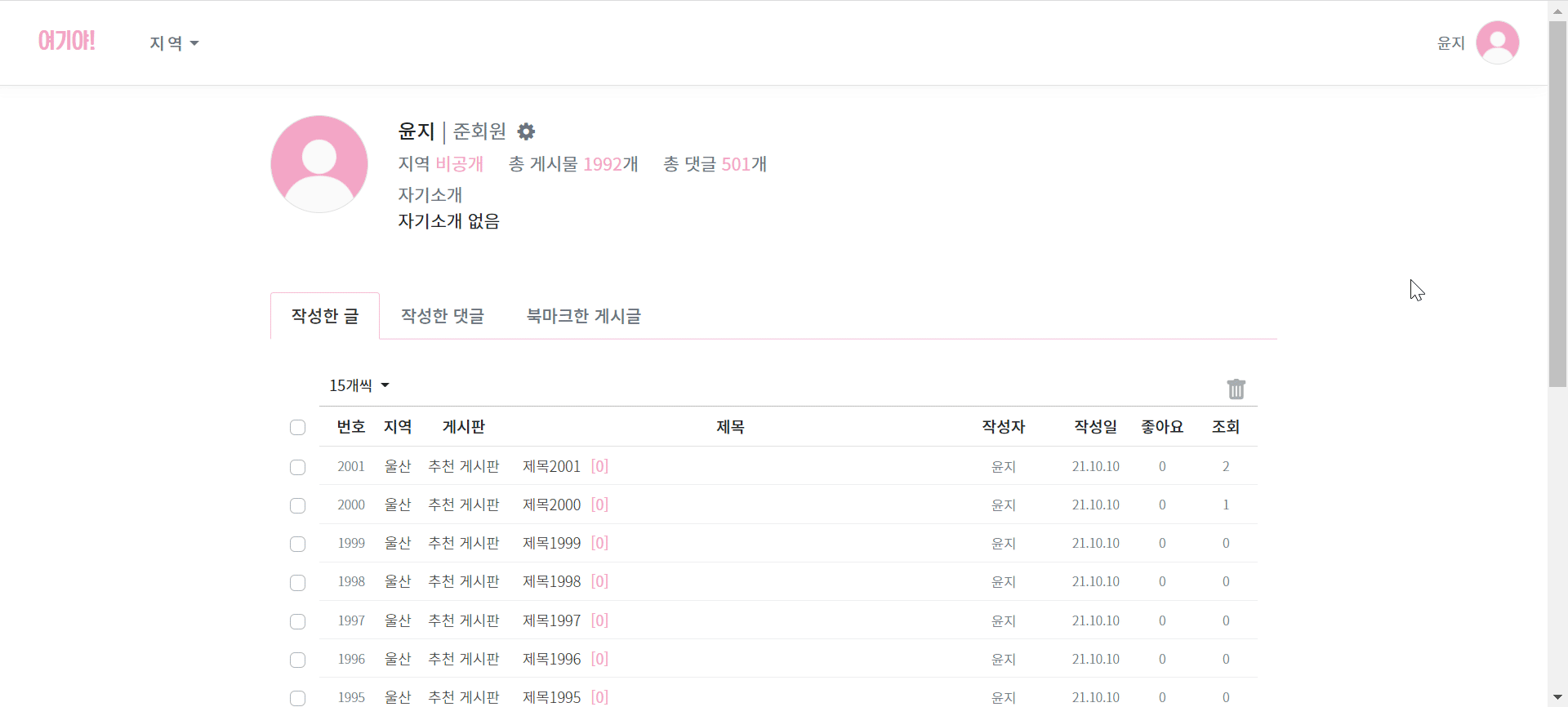
Task: Click the trash delete icon above the table
Action: (1236, 389)
